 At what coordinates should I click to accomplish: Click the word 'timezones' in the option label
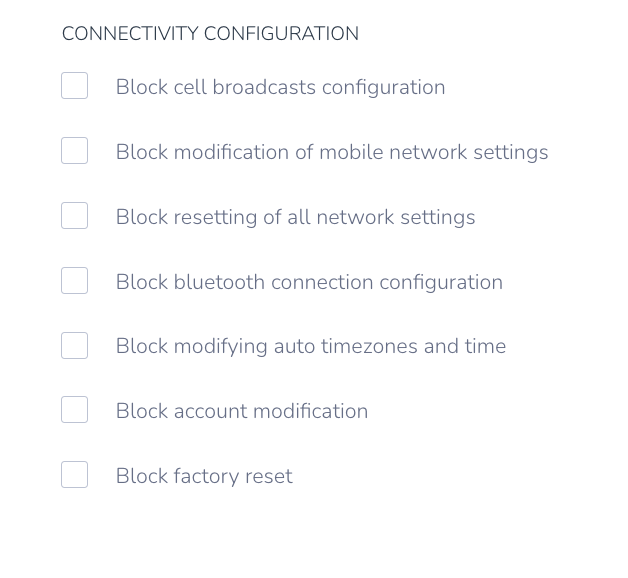click(369, 346)
